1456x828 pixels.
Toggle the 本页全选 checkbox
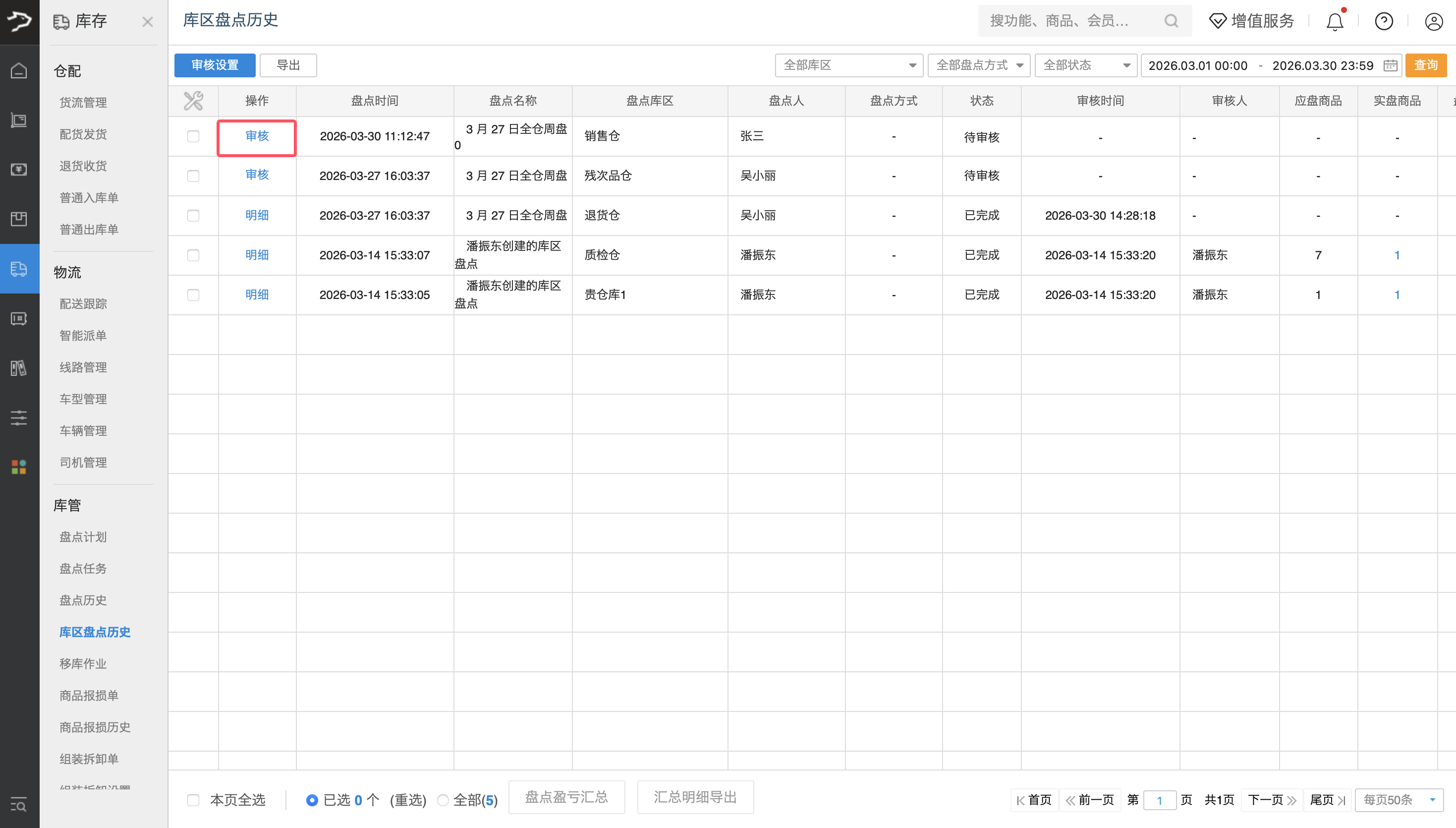point(193,800)
